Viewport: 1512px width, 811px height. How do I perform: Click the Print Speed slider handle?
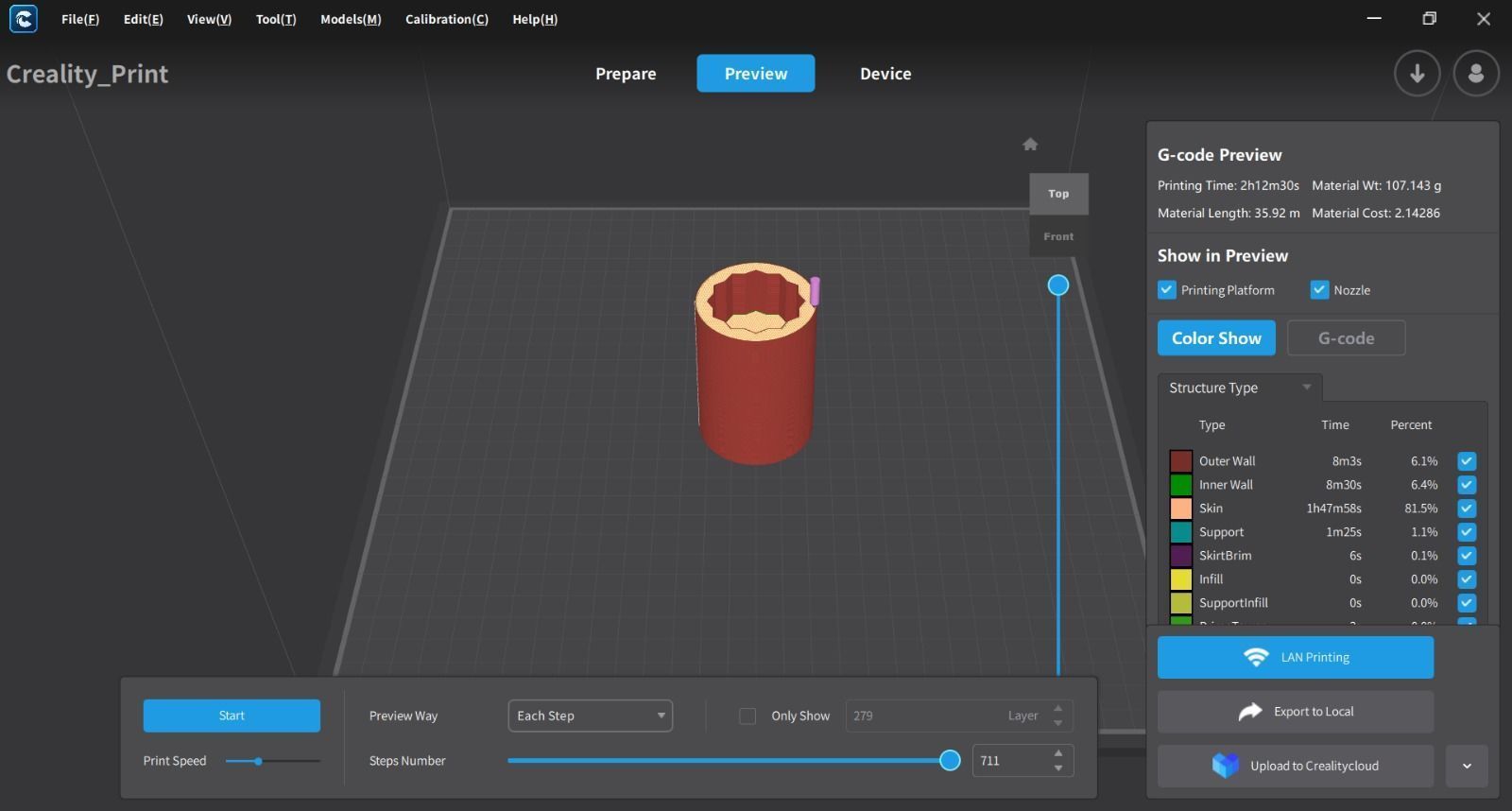258,761
